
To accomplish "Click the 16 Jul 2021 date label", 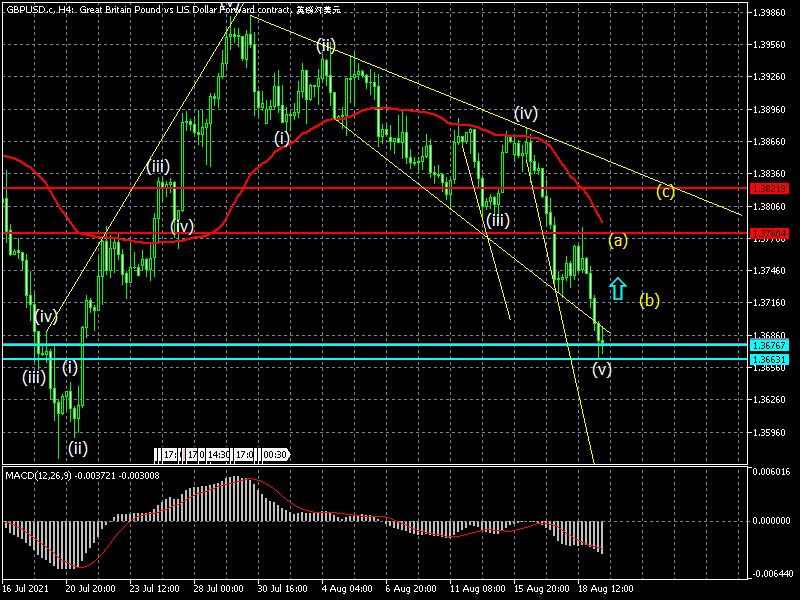I will point(25,589).
